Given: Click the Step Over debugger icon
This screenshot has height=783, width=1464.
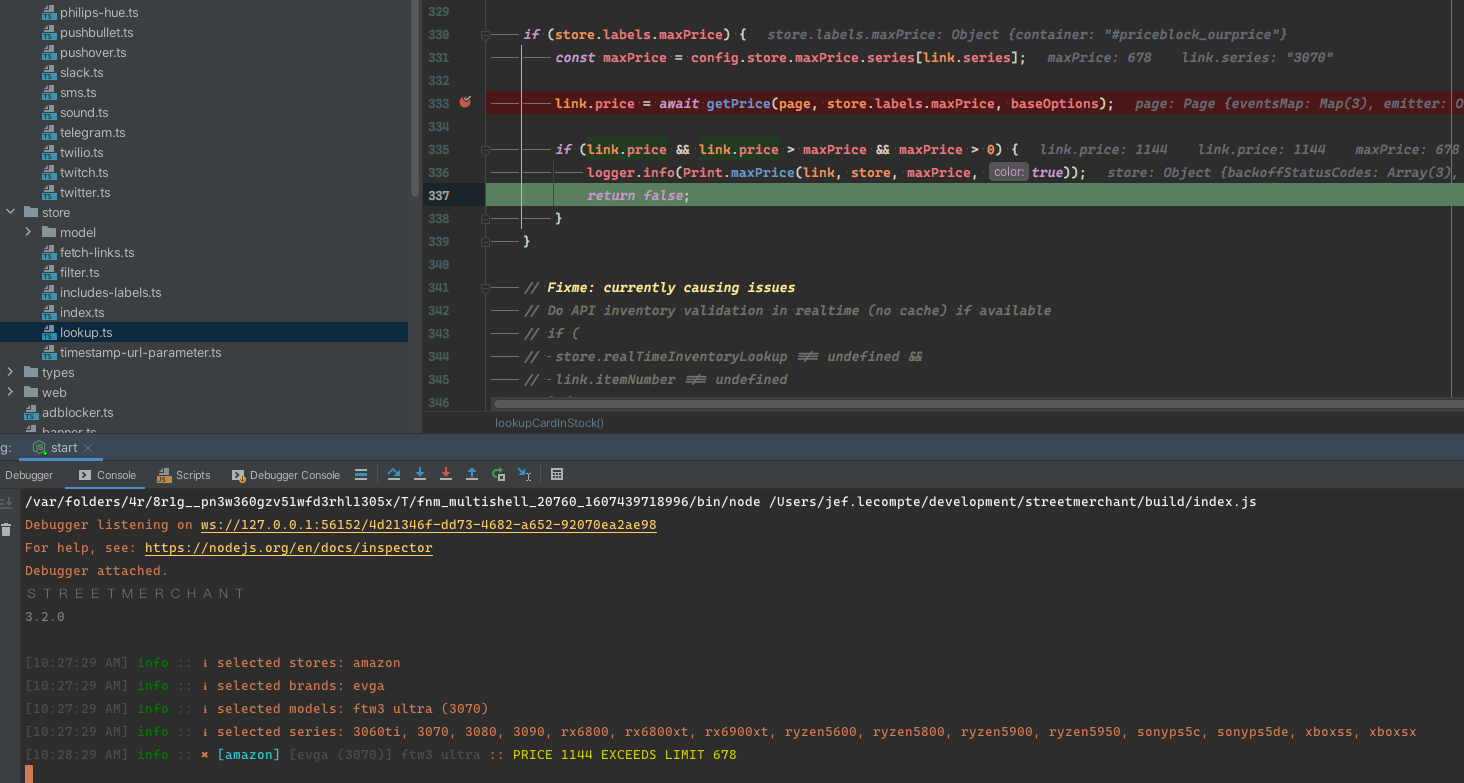Looking at the screenshot, I should coord(394,475).
